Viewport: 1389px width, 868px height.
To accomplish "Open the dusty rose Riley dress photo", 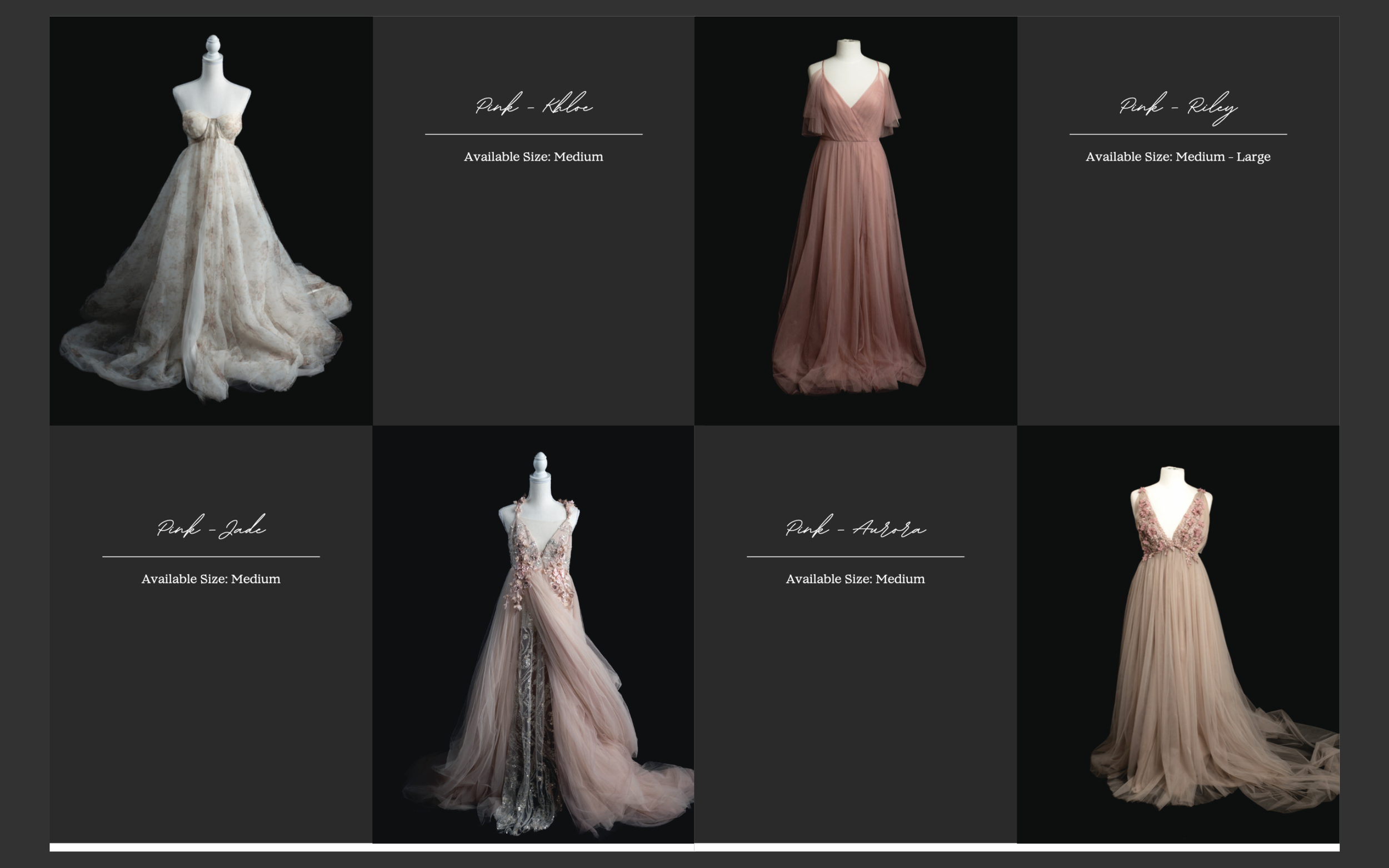I will [848, 241].
